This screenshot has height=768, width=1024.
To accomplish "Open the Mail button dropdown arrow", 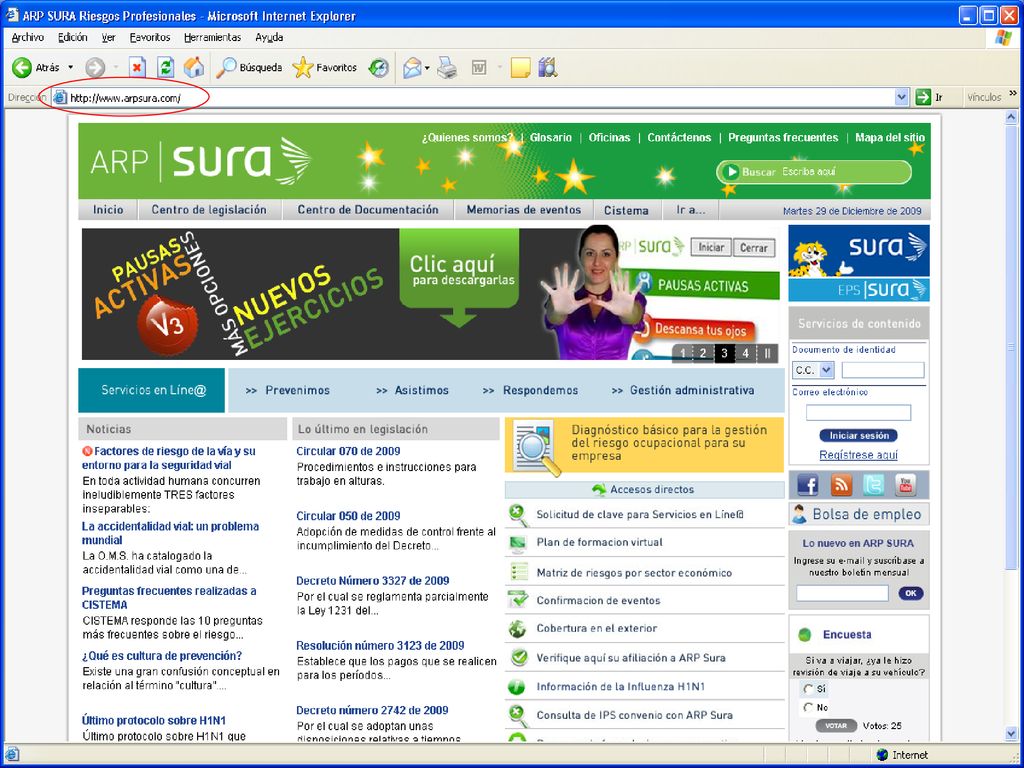I will pos(427,67).
